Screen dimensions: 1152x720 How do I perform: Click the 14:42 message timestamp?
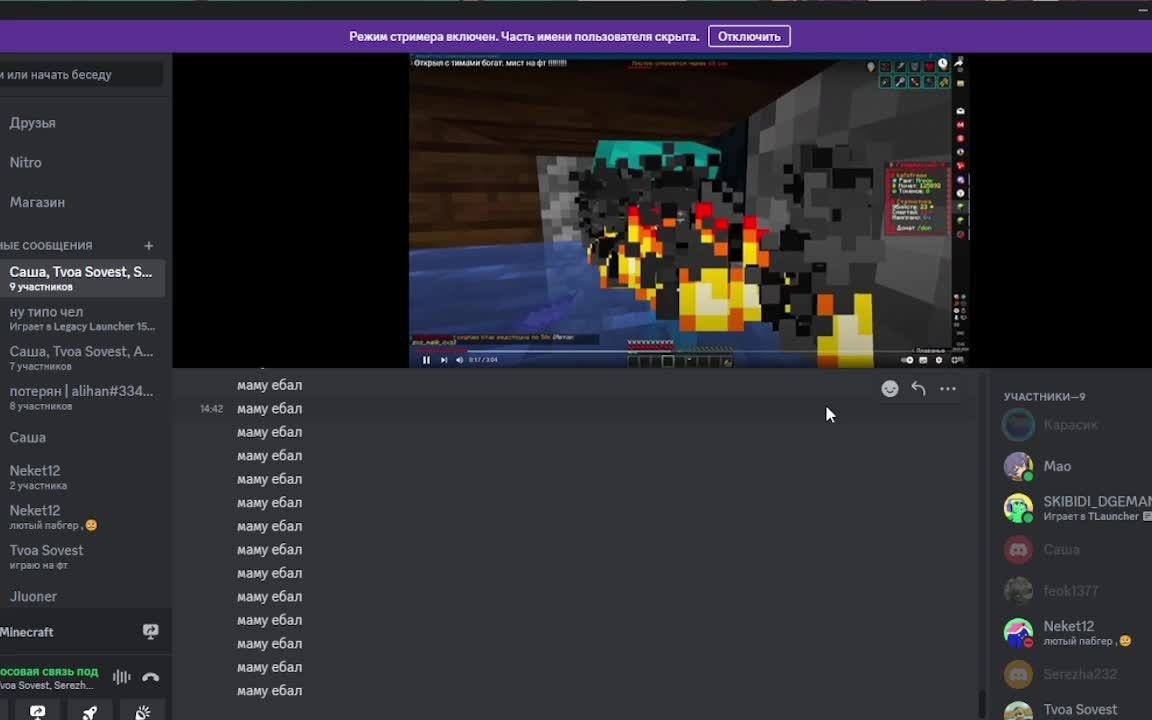click(x=212, y=408)
